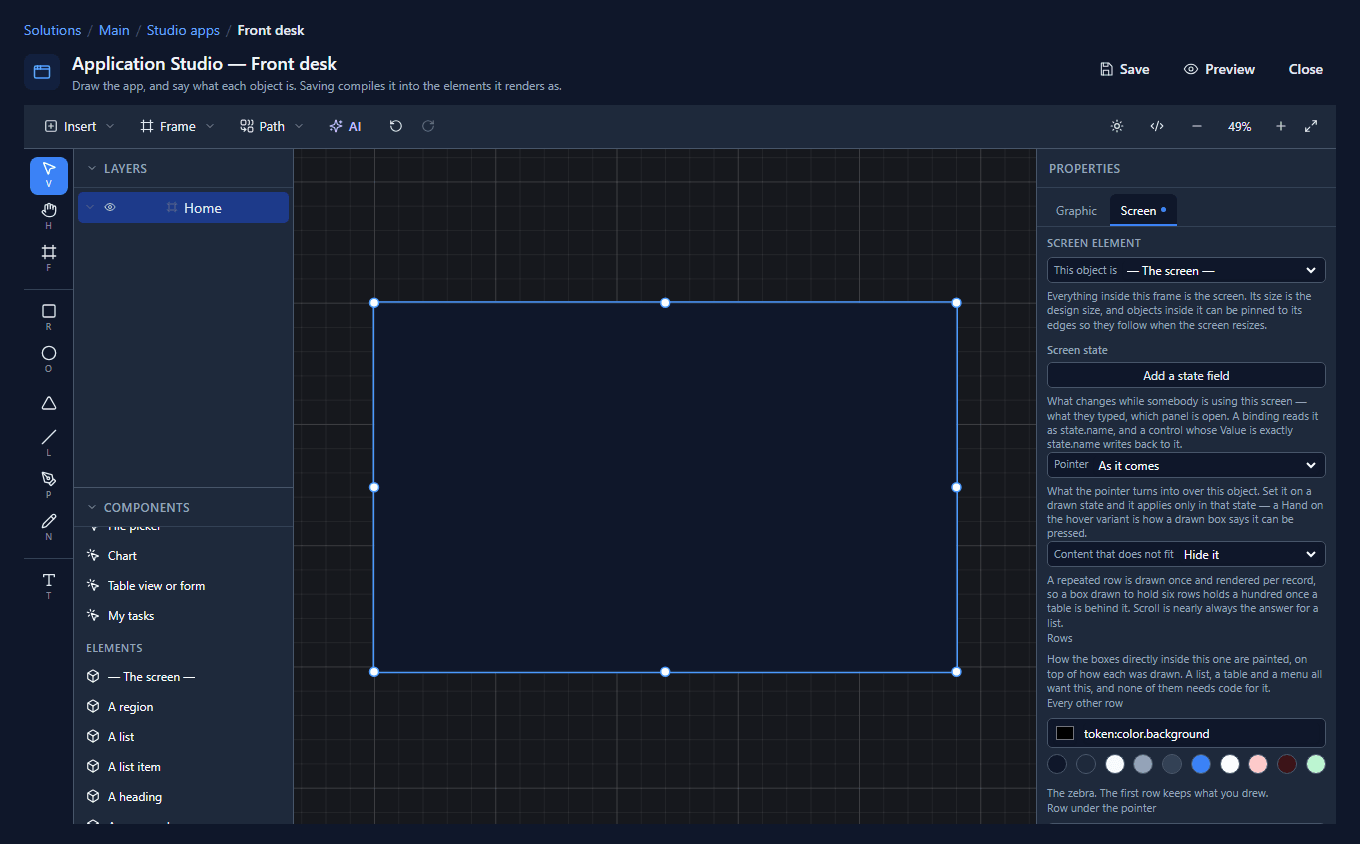Pick the light green color swatch

coord(1316,764)
